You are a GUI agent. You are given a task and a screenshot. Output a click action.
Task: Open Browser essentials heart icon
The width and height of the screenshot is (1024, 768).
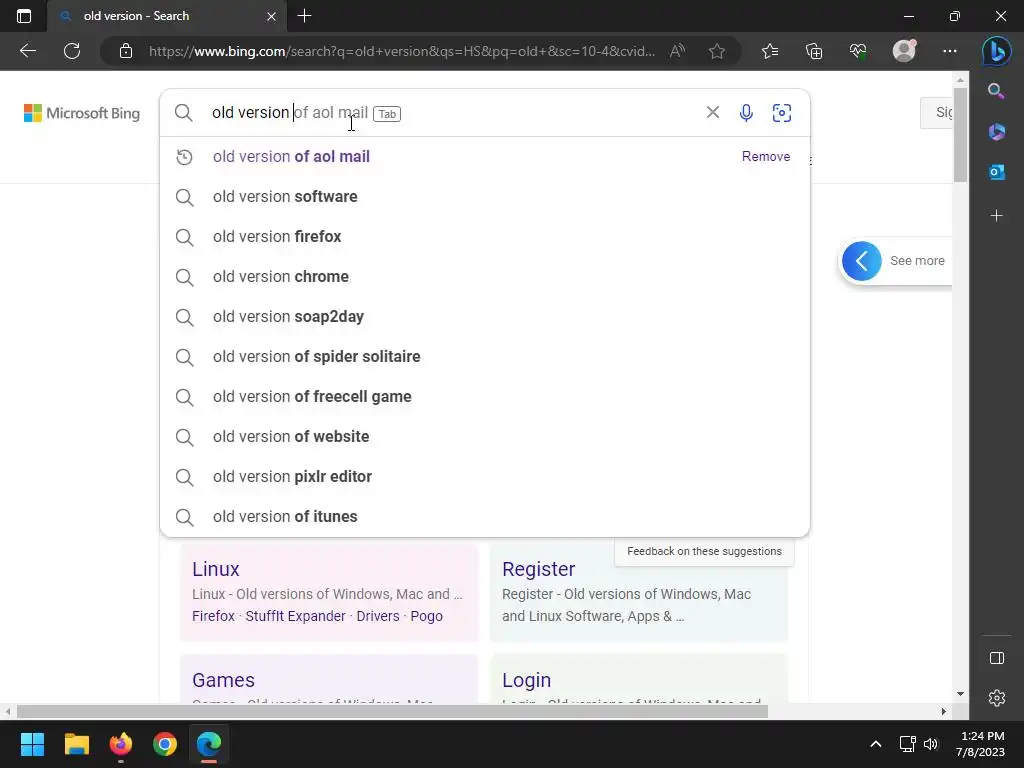point(857,51)
